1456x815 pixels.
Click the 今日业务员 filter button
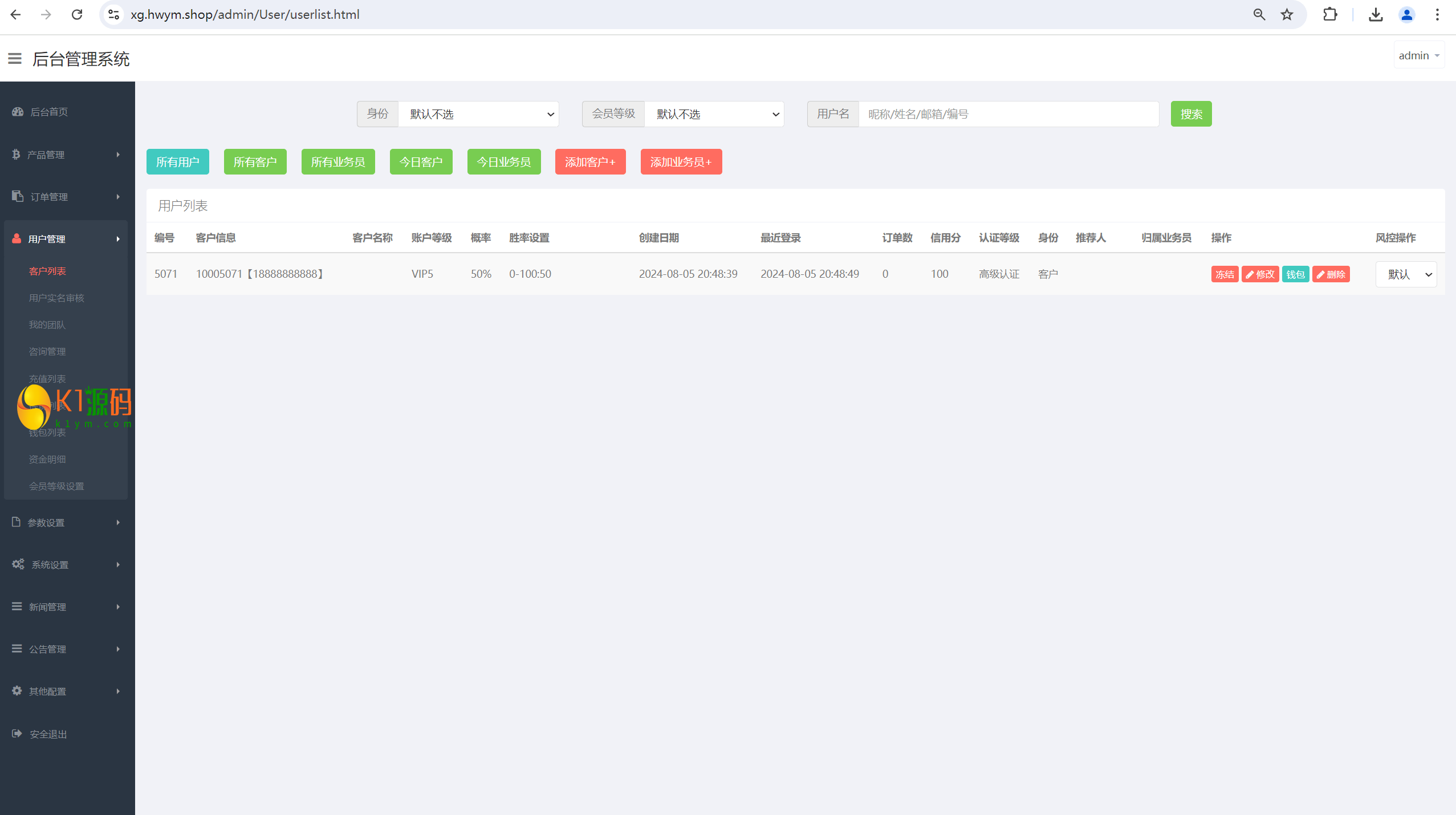coord(504,162)
